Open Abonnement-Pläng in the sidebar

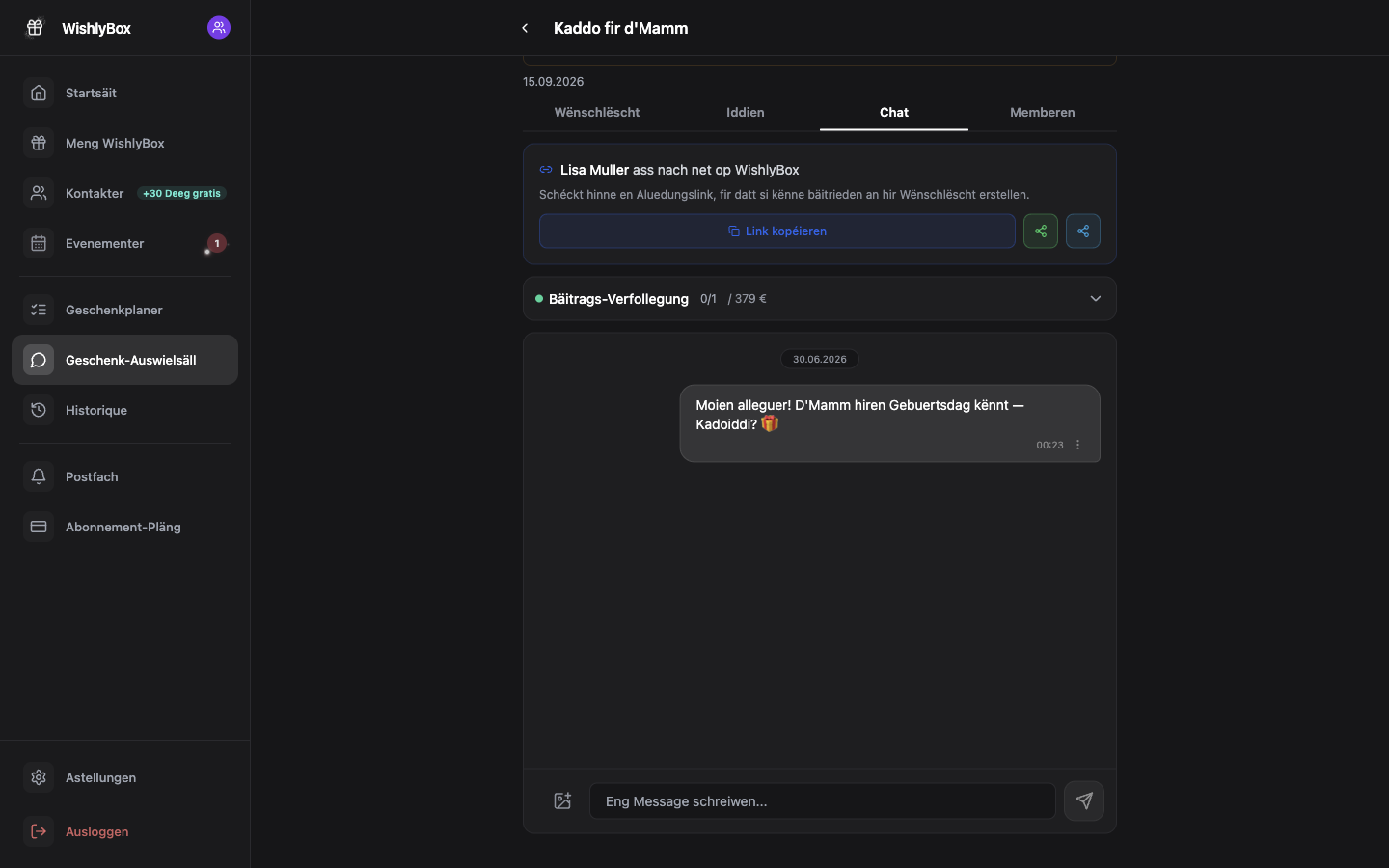pos(124,527)
